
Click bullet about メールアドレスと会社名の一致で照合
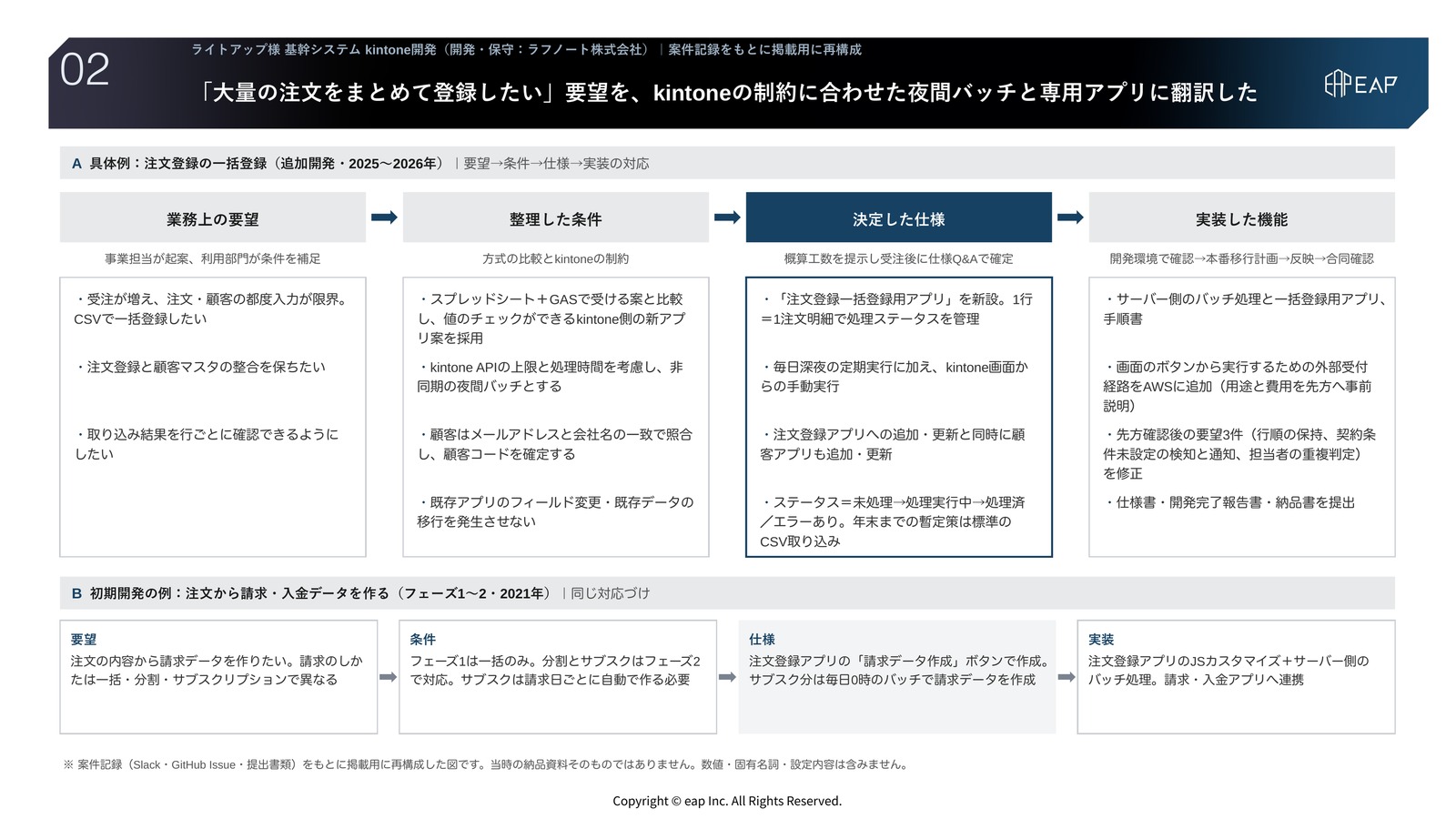555,444
